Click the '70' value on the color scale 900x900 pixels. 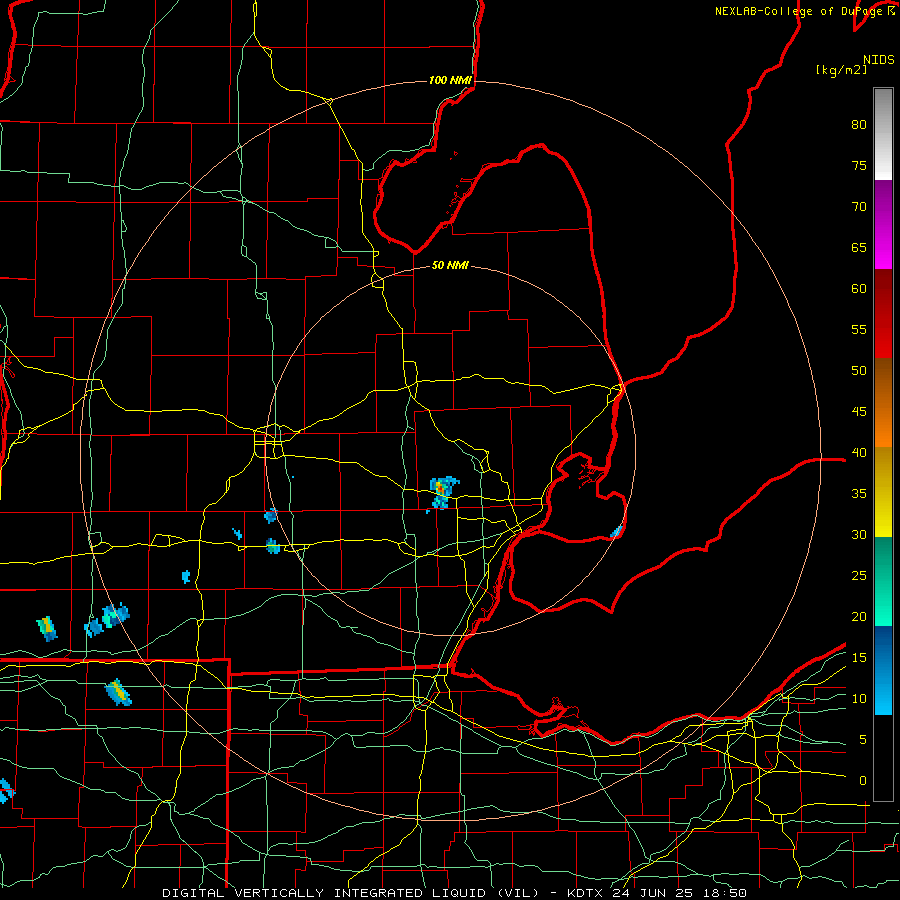point(859,207)
